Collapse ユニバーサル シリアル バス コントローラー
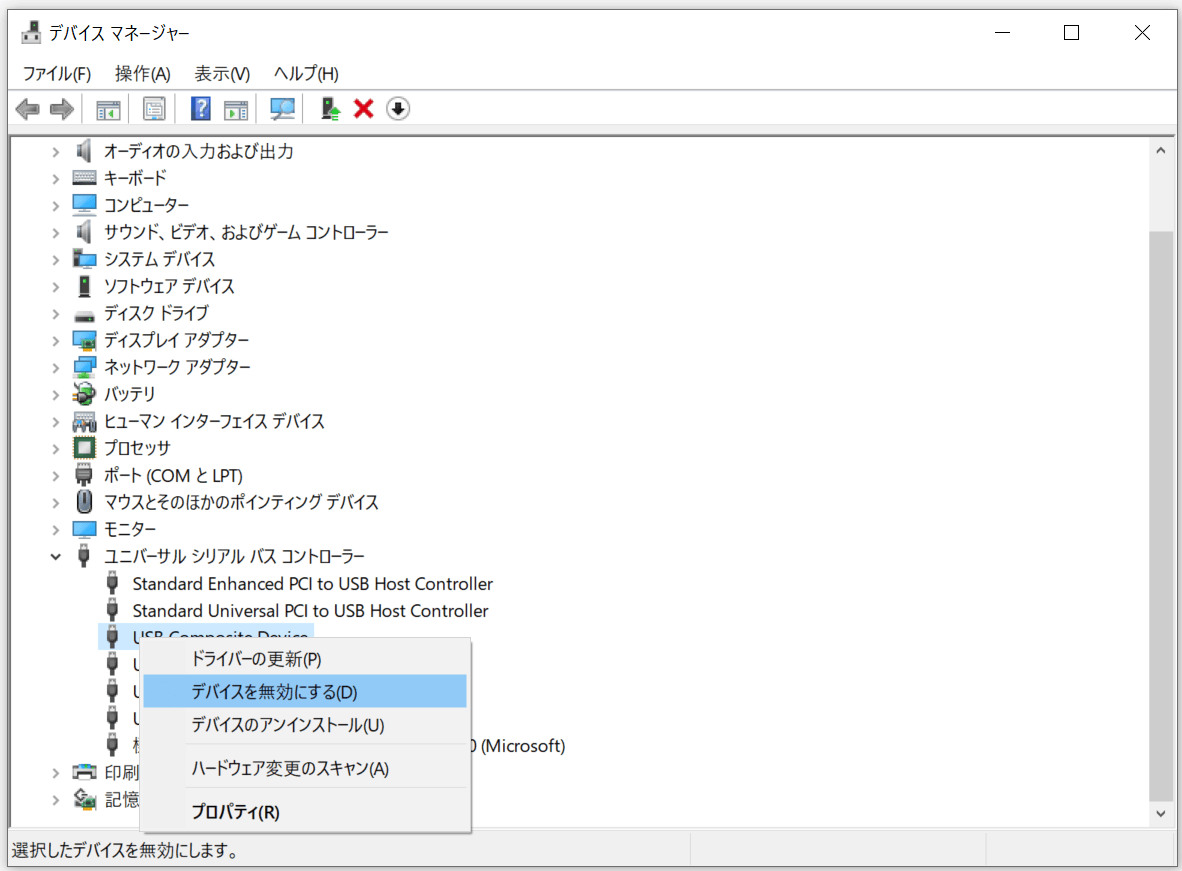Viewport: 1182px width, 871px height. point(55,557)
